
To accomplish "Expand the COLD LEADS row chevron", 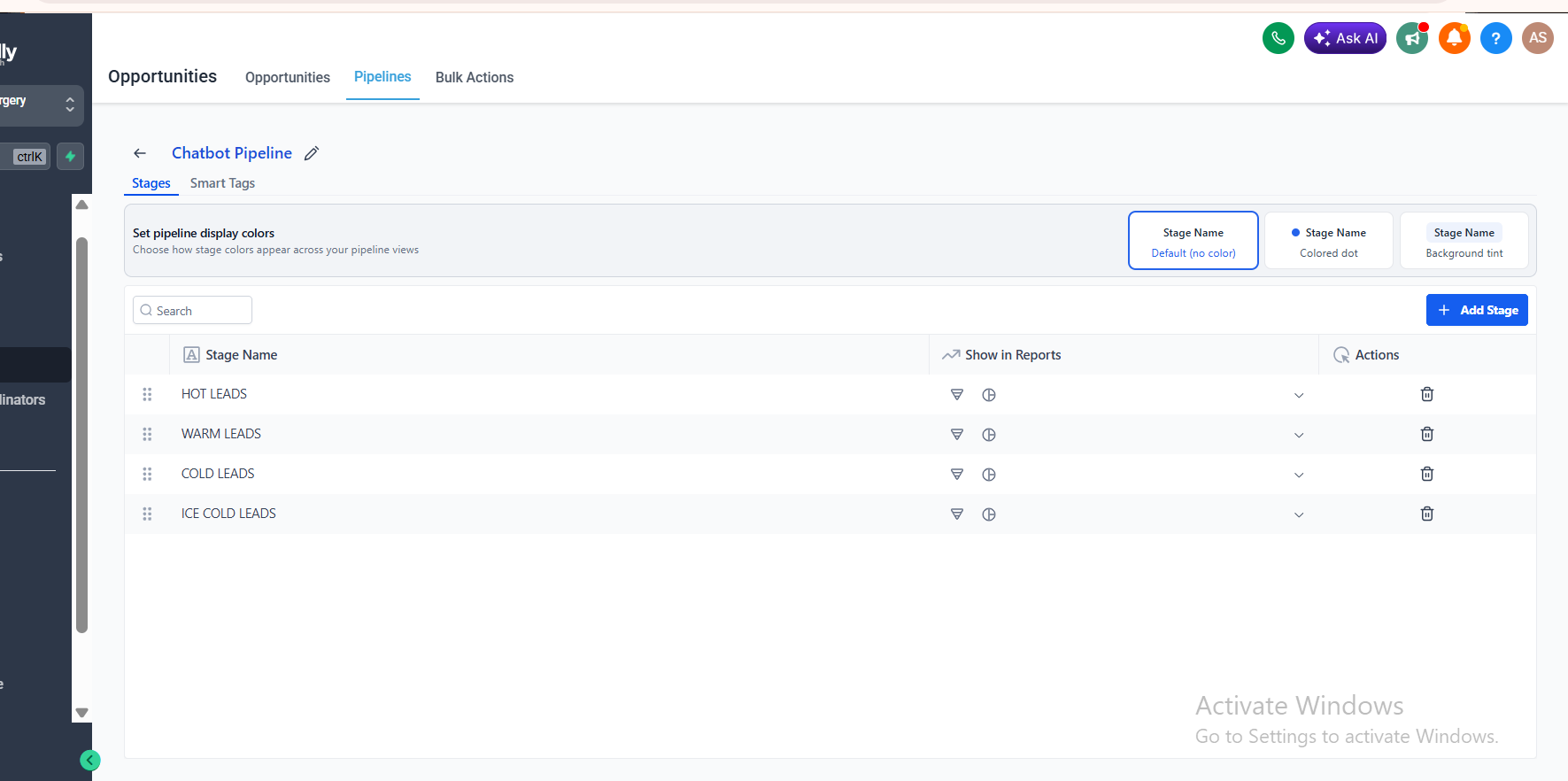I will click(x=1299, y=475).
